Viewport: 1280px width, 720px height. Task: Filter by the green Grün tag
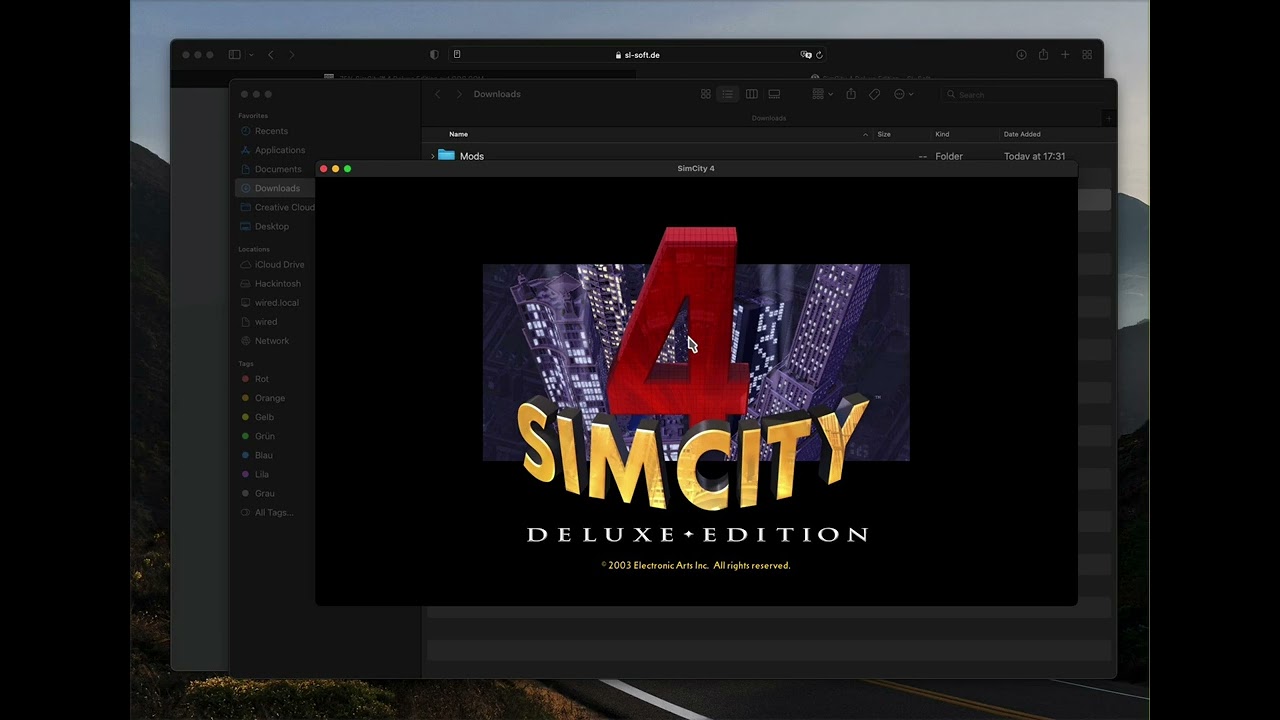[x=264, y=436]
